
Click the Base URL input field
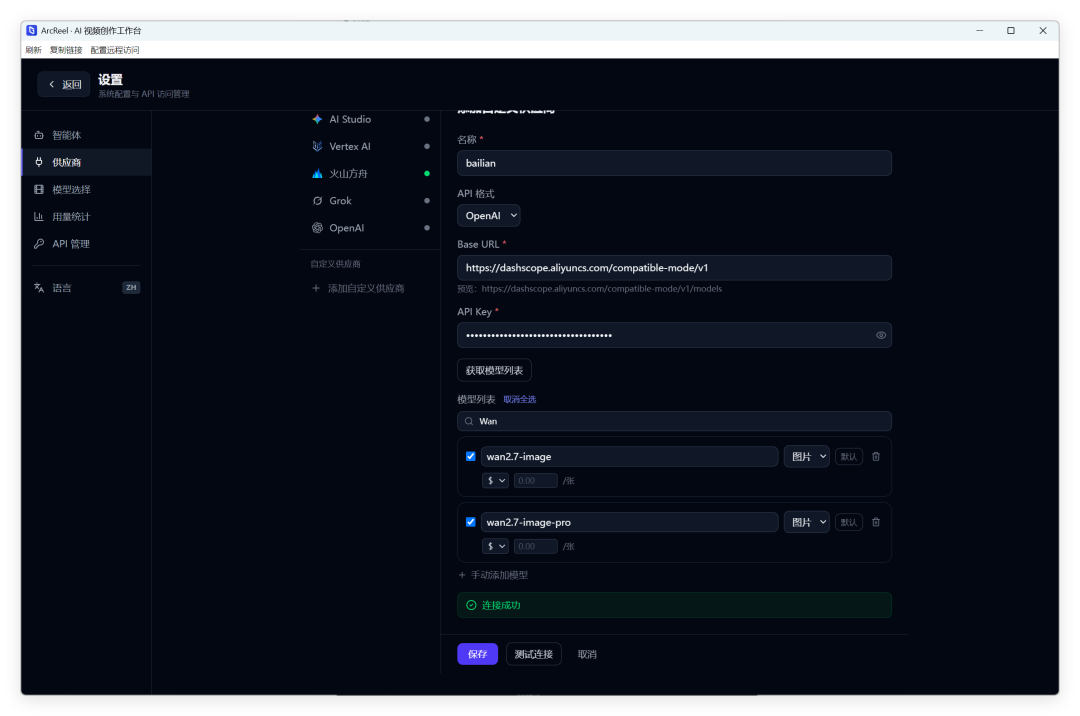674,268
